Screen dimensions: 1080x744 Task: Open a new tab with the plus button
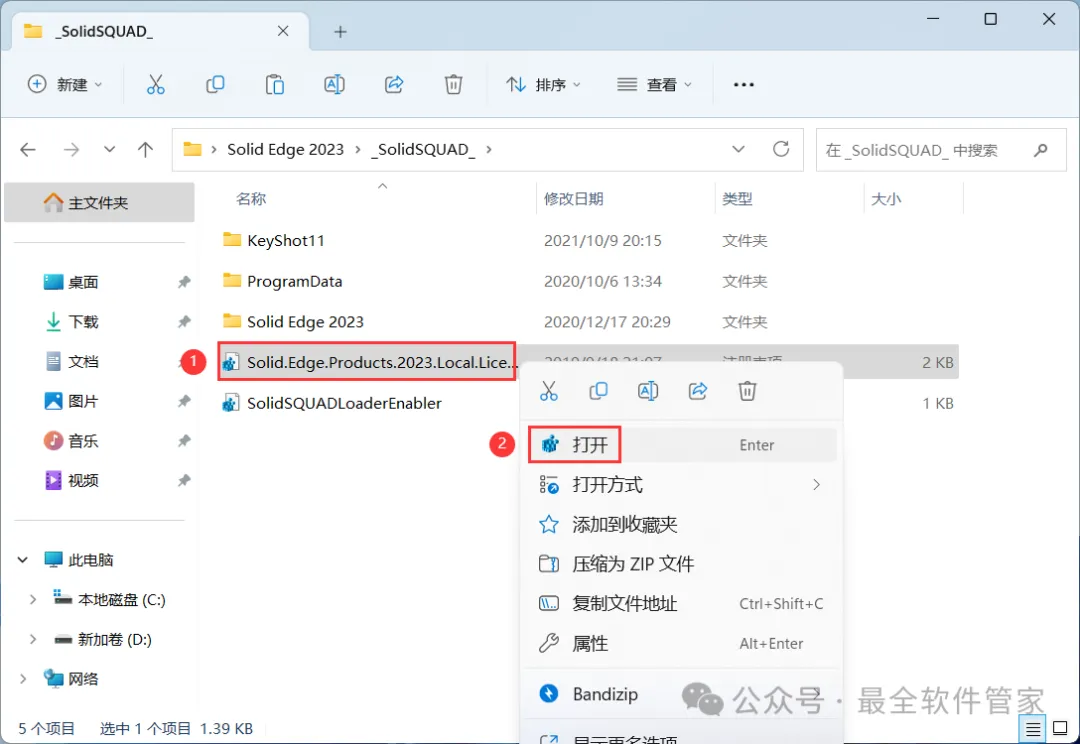340,32
